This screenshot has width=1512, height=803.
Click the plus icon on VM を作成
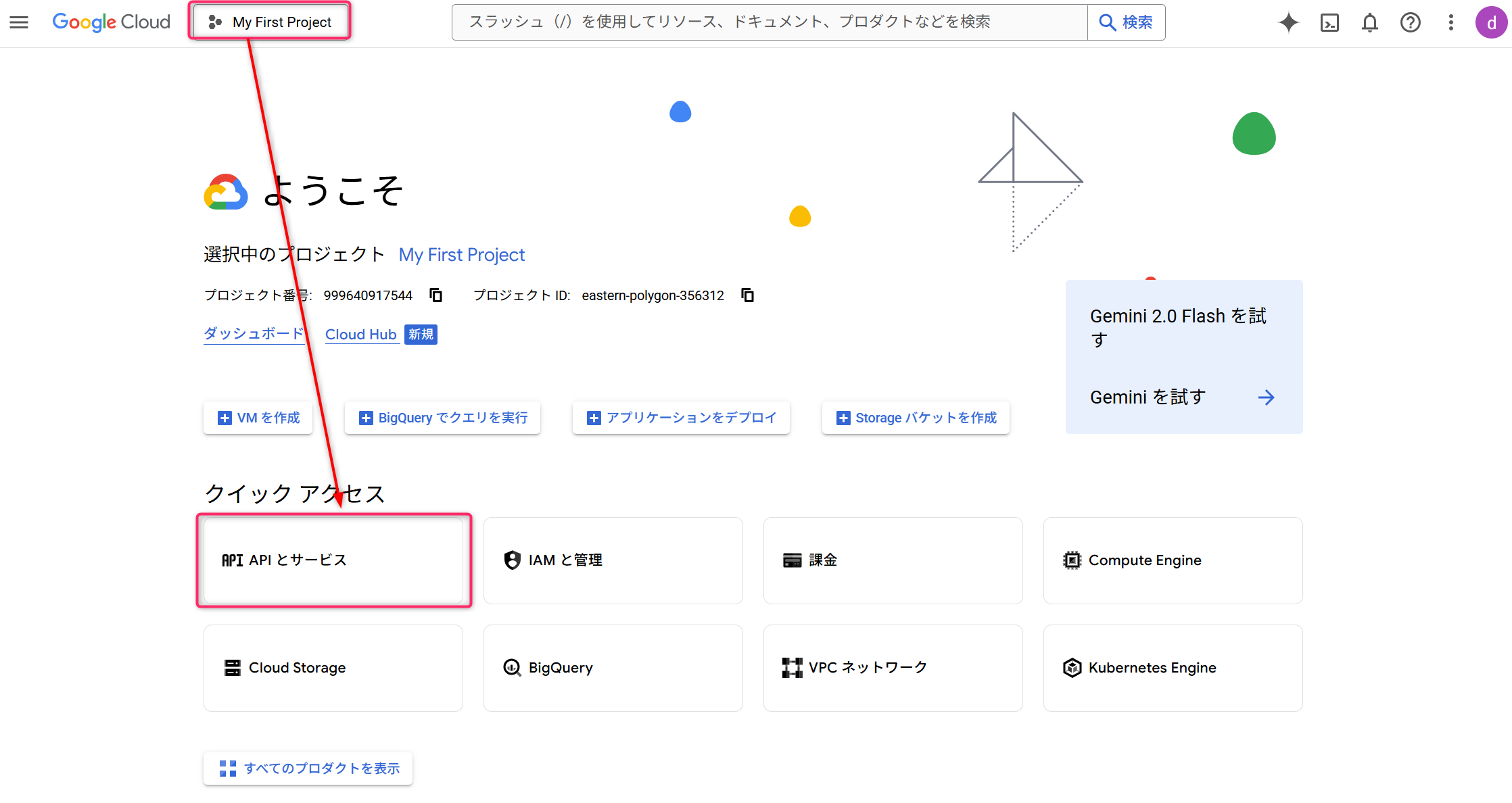pos(225,418)
